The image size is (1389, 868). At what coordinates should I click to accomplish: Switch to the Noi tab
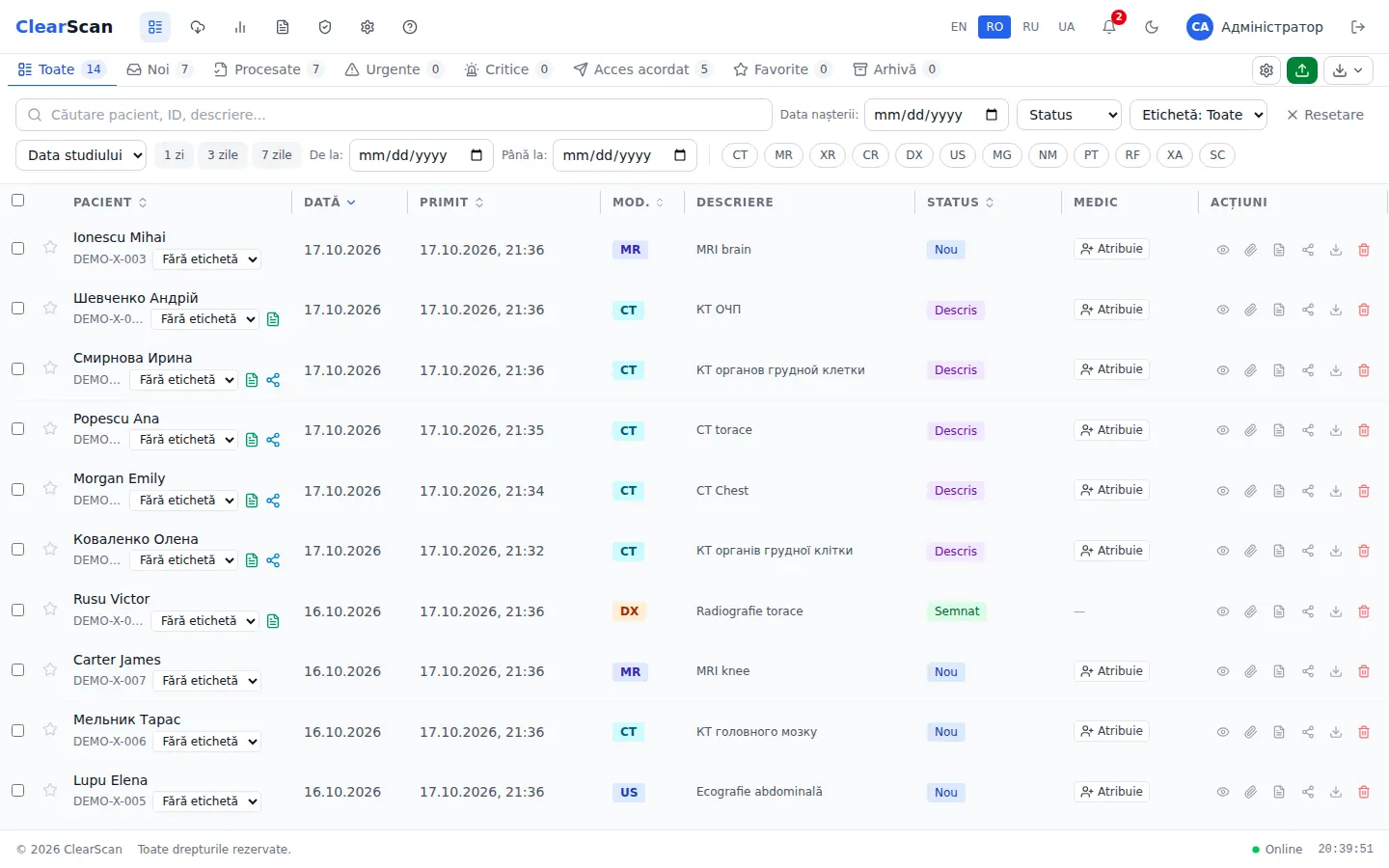point(158,69)
